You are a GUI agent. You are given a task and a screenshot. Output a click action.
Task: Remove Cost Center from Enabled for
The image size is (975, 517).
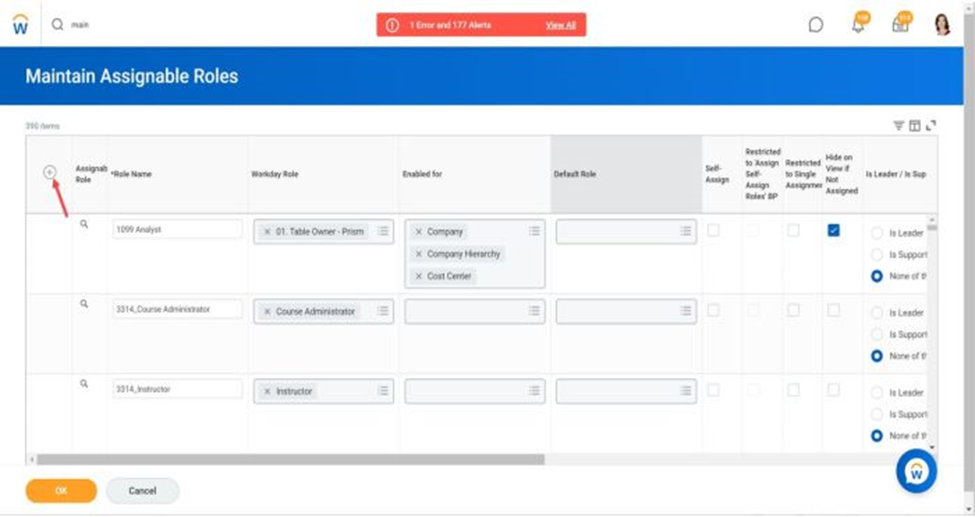(x=418, y=276)
